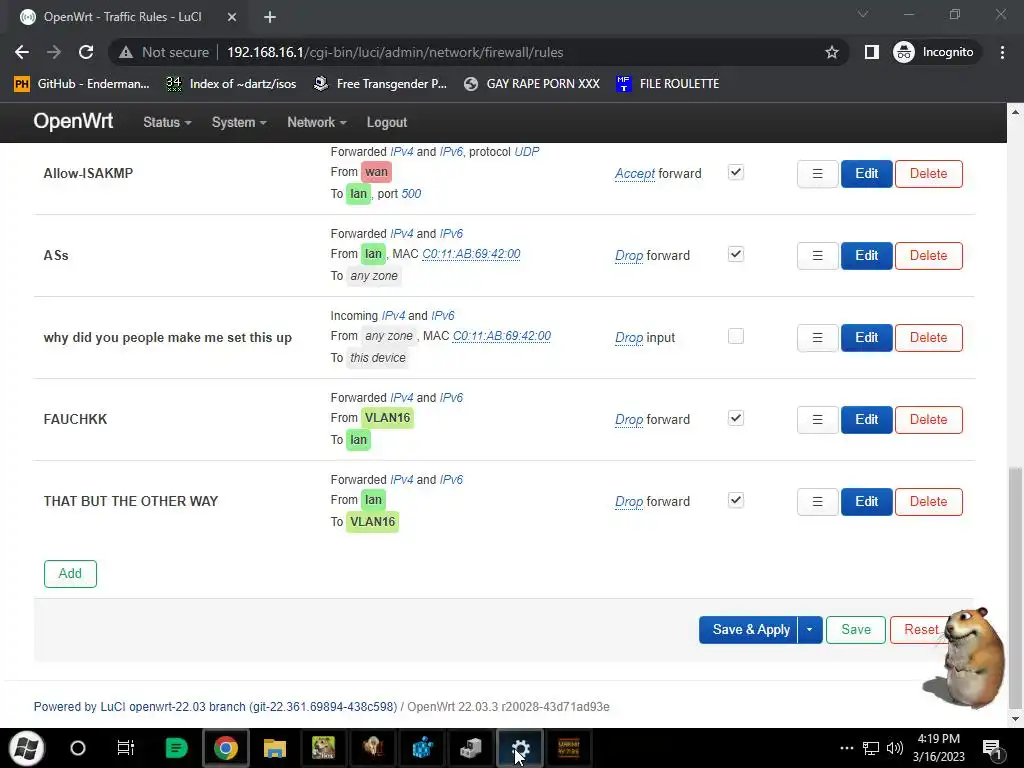Click the wan zone badge in Allow-ISAKMP
The height and width of the screenshot is (768, 1024).
click(376, 172)
